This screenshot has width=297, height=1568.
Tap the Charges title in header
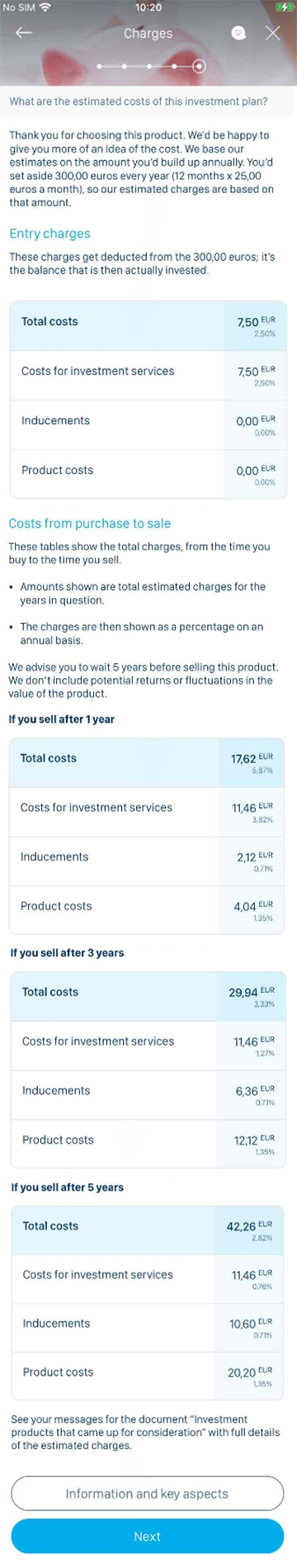pyautogui.click(x=148, y=33)
